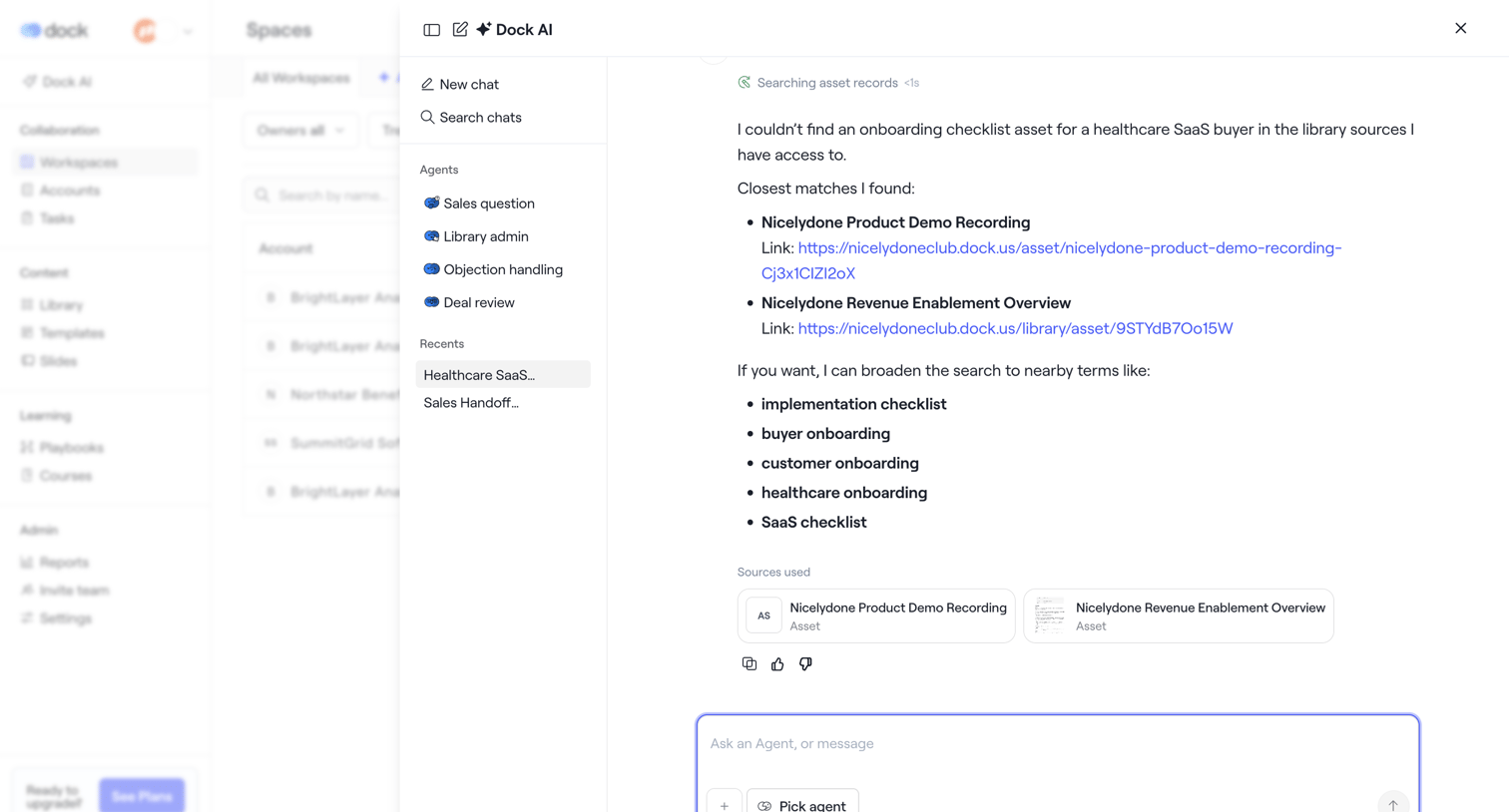Start a New chat
The image size is (1509, 812).
point(460,85)
